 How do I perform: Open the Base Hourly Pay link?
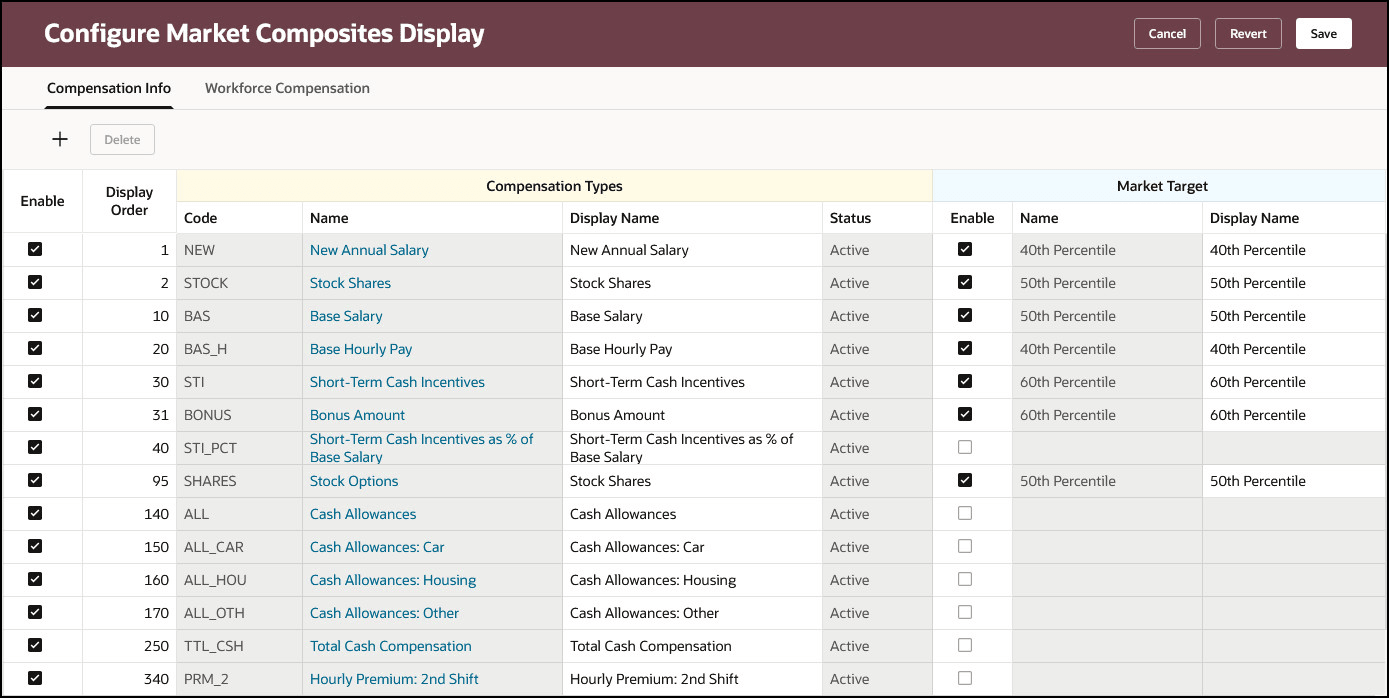pos(361,349)
